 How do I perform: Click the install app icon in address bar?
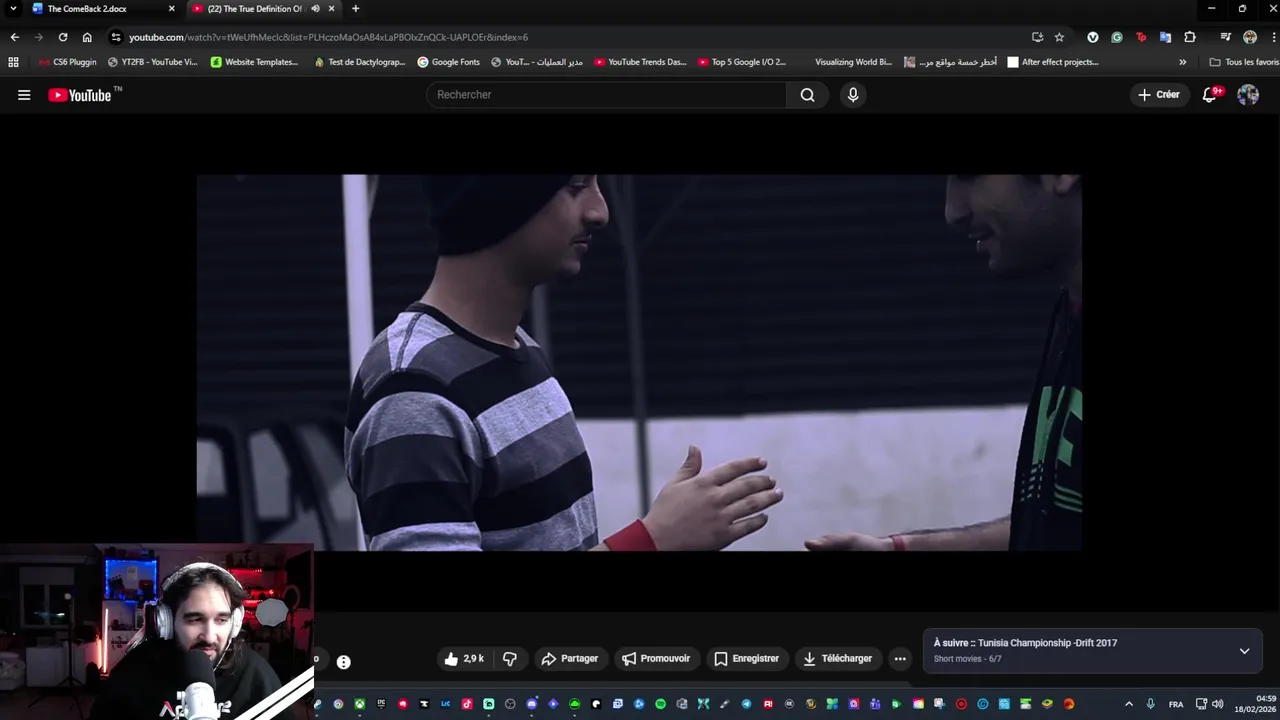tap(1037, 37)
